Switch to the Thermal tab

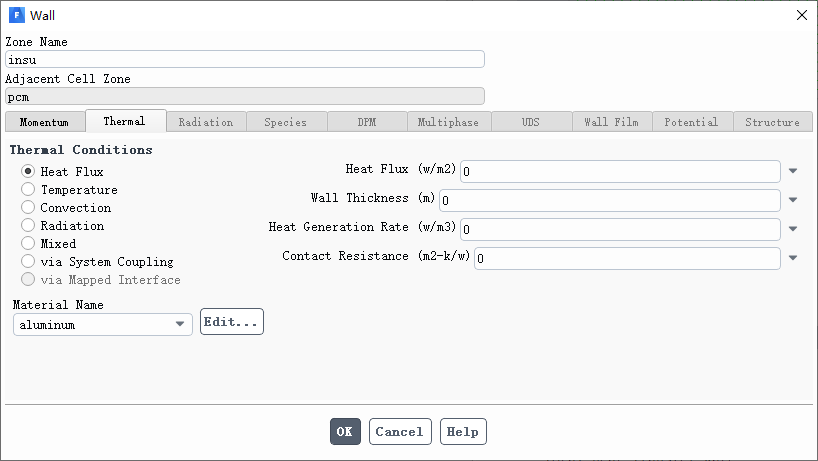pyautogui.click(x=126, y=121)
